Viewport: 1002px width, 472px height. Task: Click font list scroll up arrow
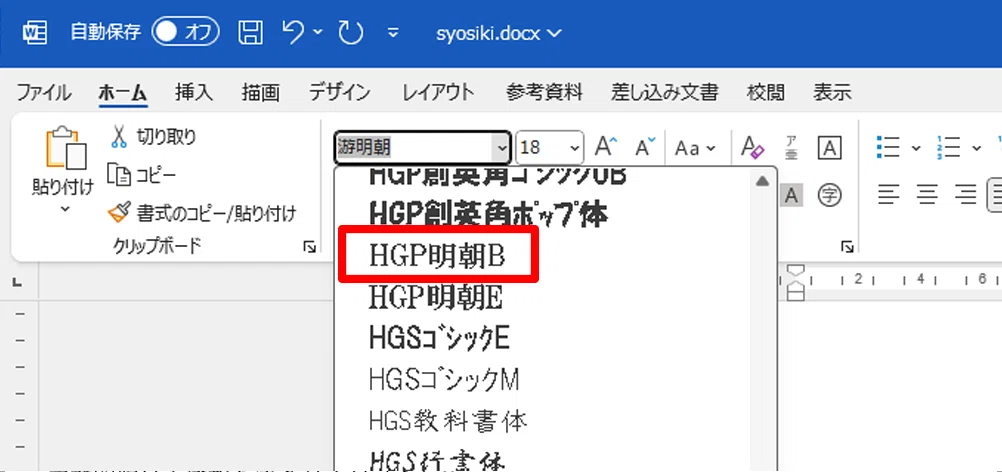click(x=761, y=182)
